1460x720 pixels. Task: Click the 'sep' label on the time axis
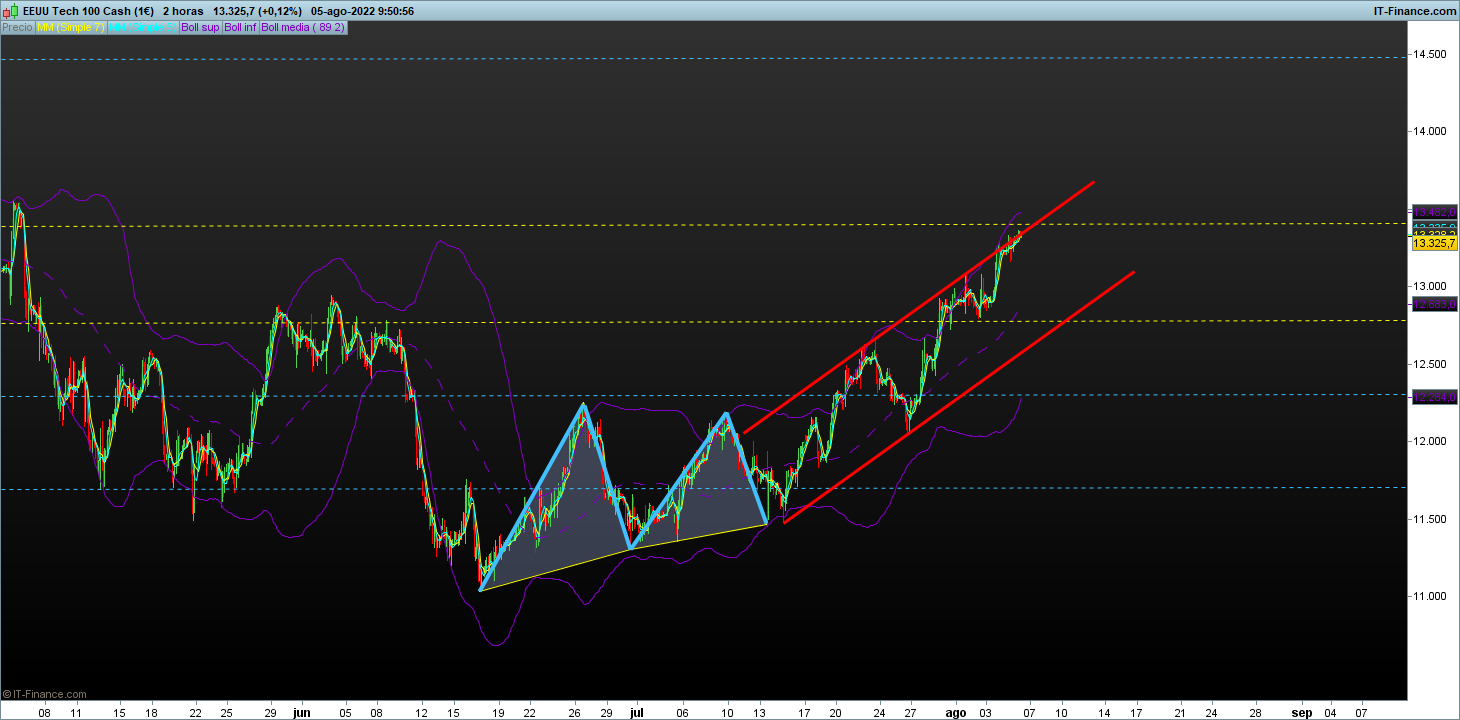point(1301,713)
